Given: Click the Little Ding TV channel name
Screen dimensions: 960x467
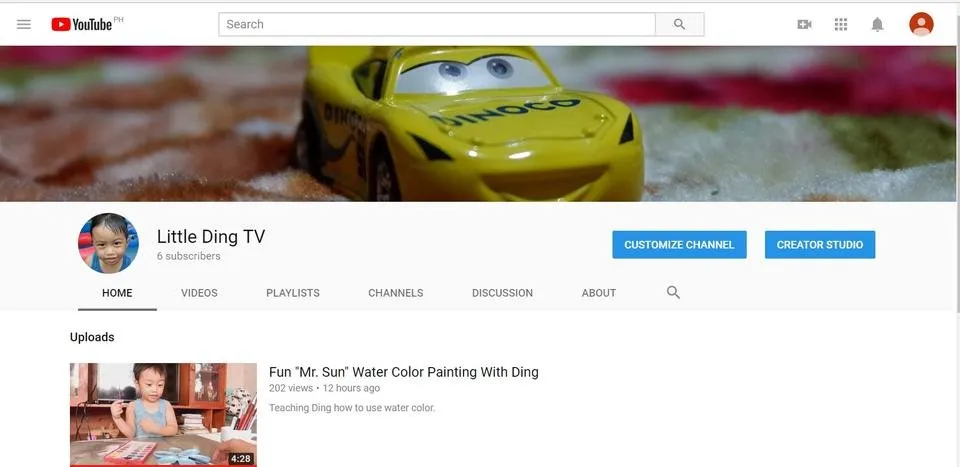Looking at the screenshot, I should click(x=211, y=236).
